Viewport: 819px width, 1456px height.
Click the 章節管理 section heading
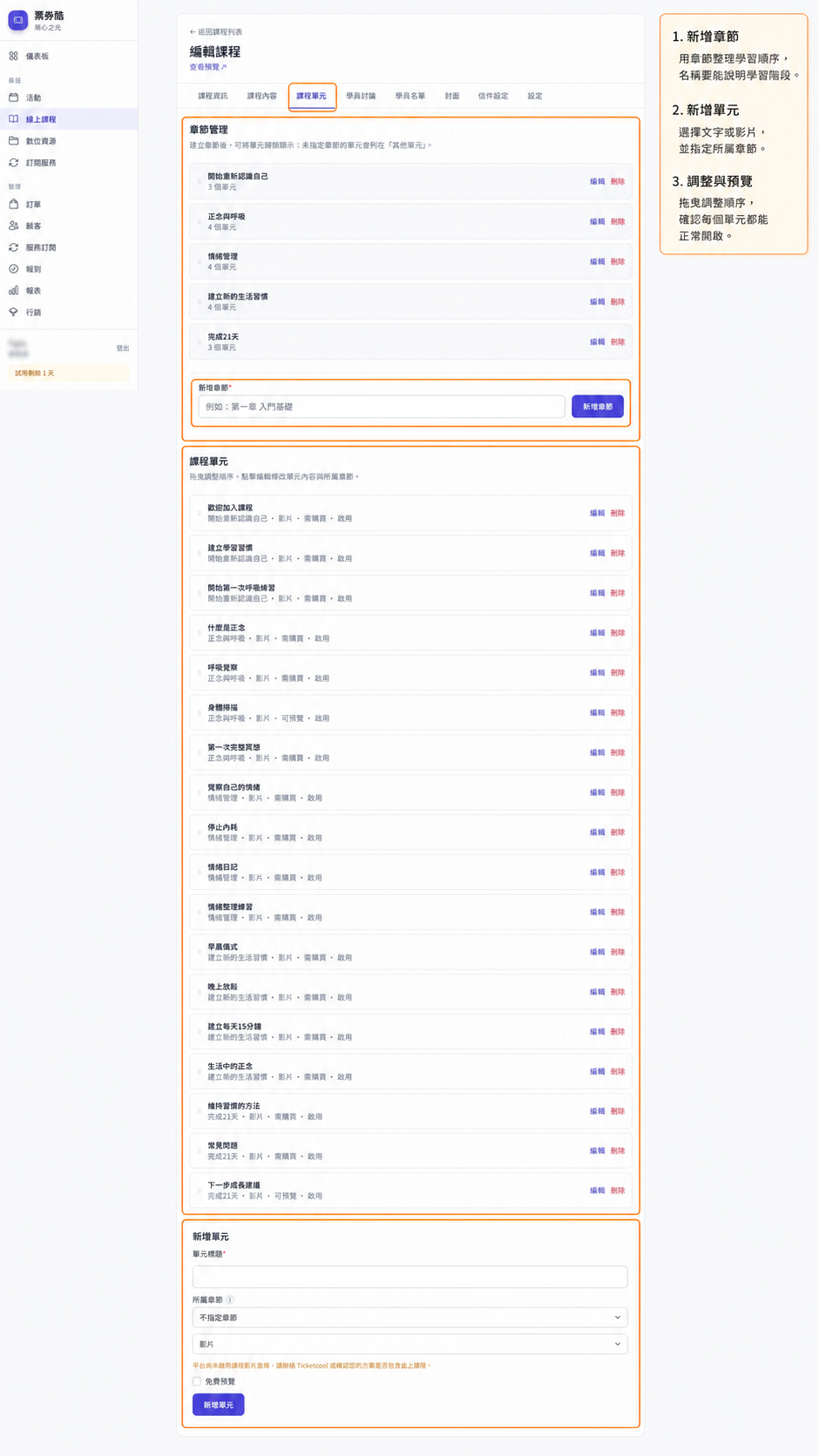[x=208, y=130]
